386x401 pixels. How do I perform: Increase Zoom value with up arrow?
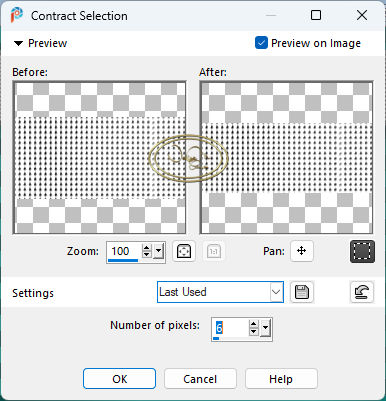tap(147, 247)
